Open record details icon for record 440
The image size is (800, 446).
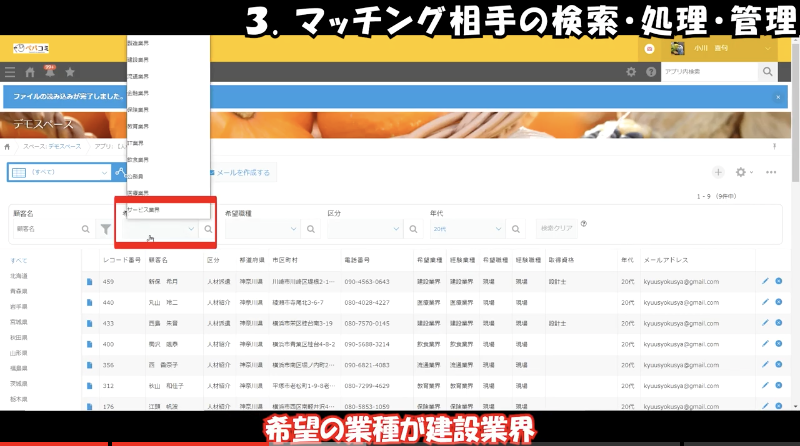pos(89,302)
